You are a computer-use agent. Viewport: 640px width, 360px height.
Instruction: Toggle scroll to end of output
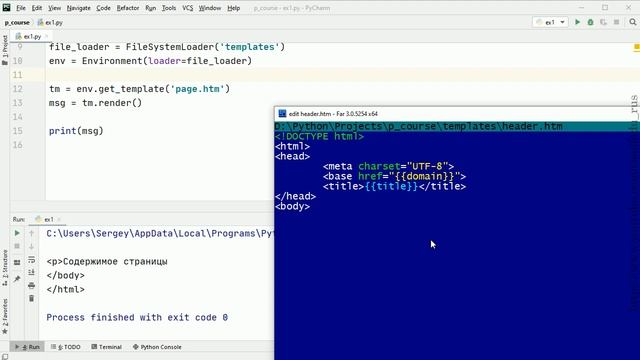[31, 272]
